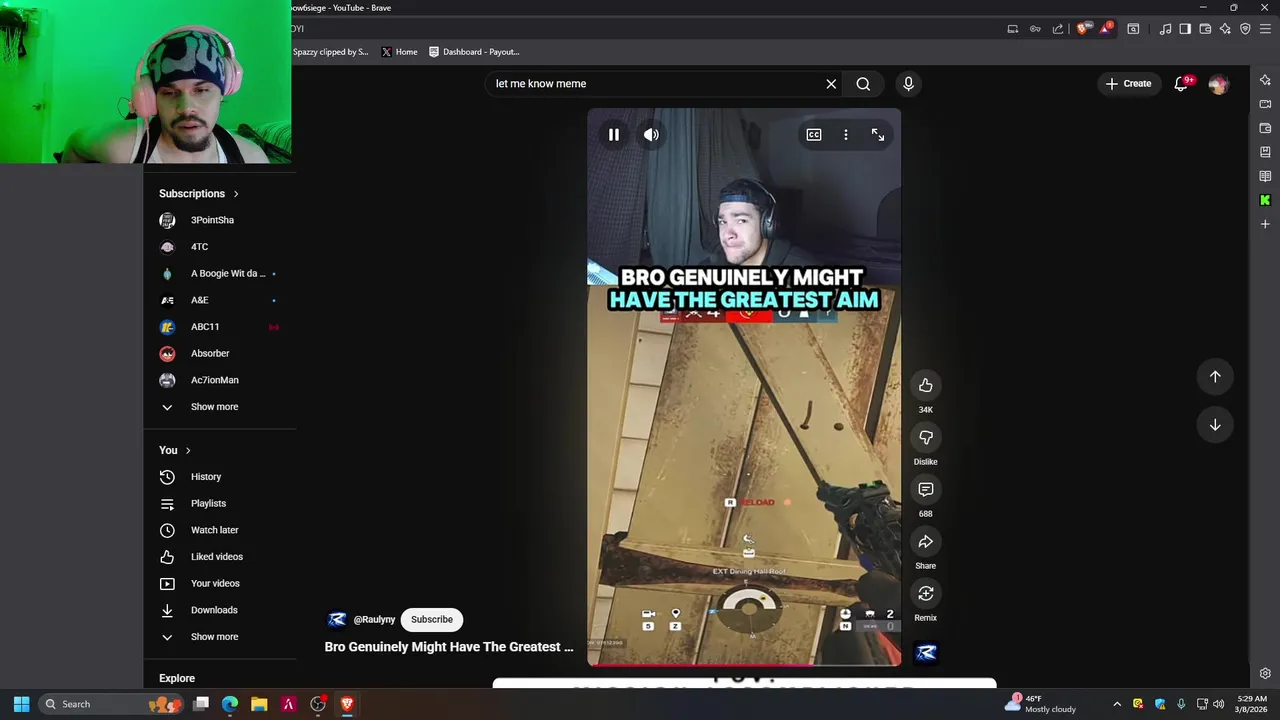The height and width of the screenshot is (720, 1280).
Task: Show hidden system tray icons
Action: tap(1117, 704)
